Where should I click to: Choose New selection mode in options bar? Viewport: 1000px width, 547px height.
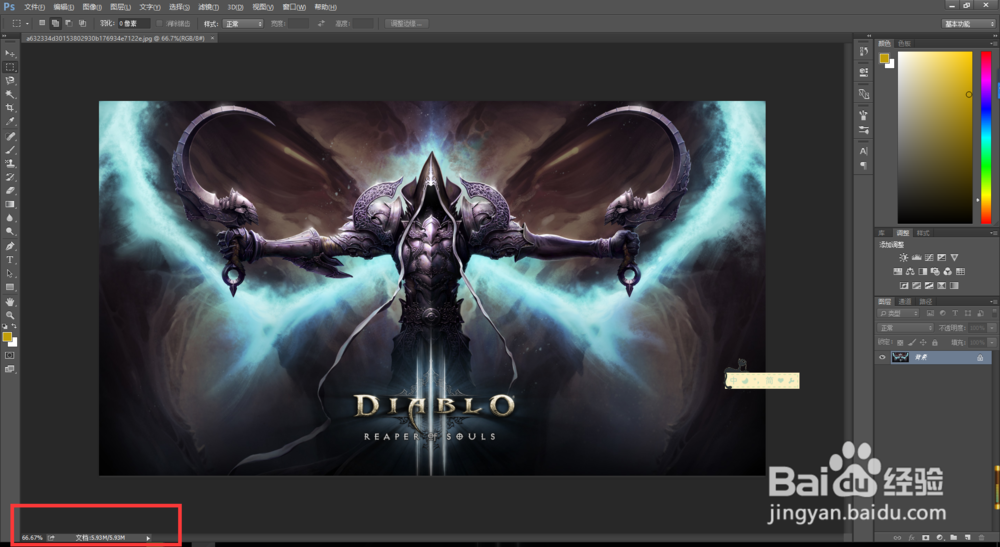42,23
